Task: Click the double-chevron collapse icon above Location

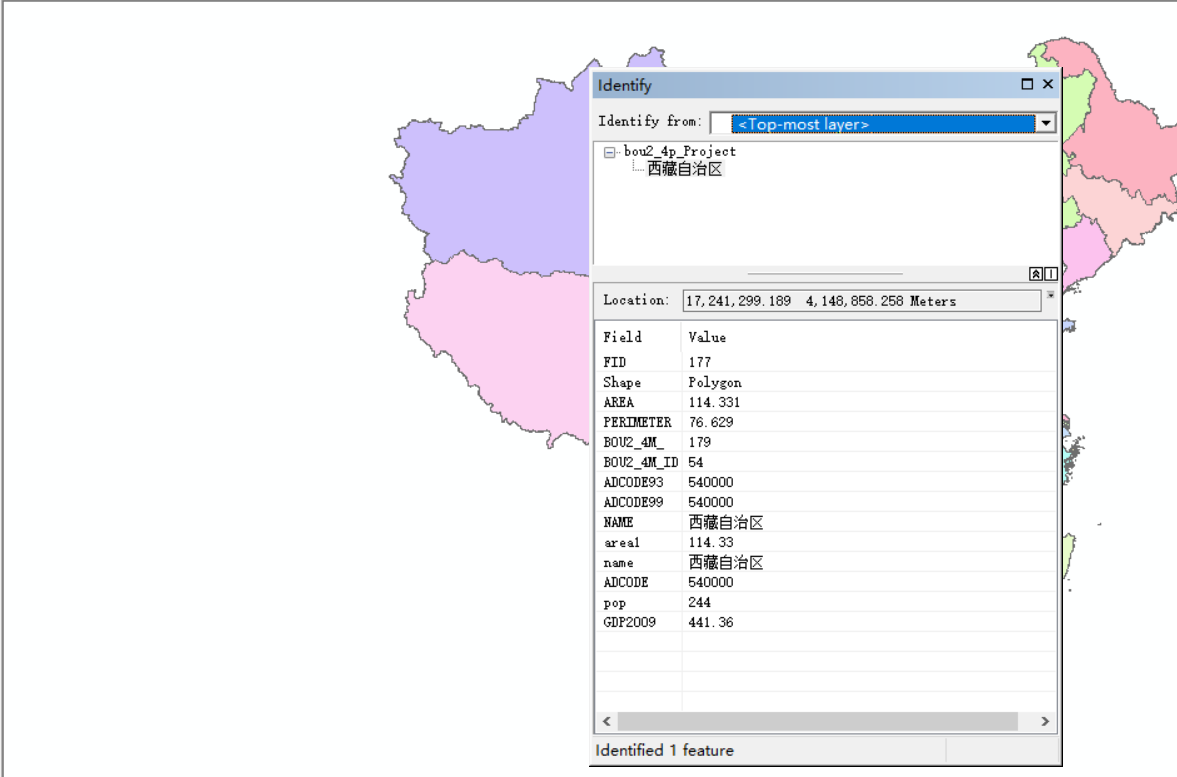Action: coord(1035,273)
